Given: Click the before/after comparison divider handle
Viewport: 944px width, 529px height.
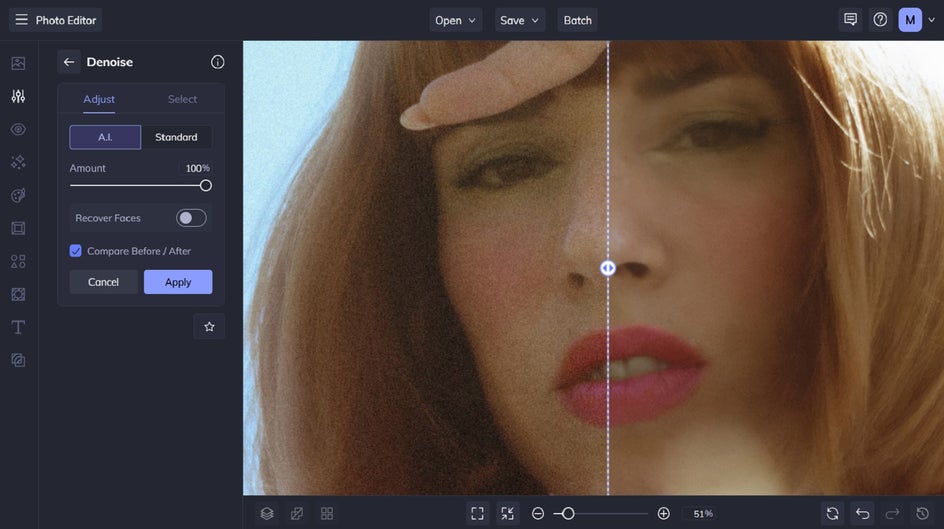Looking at the screenshot, I should tap(608, 268).
